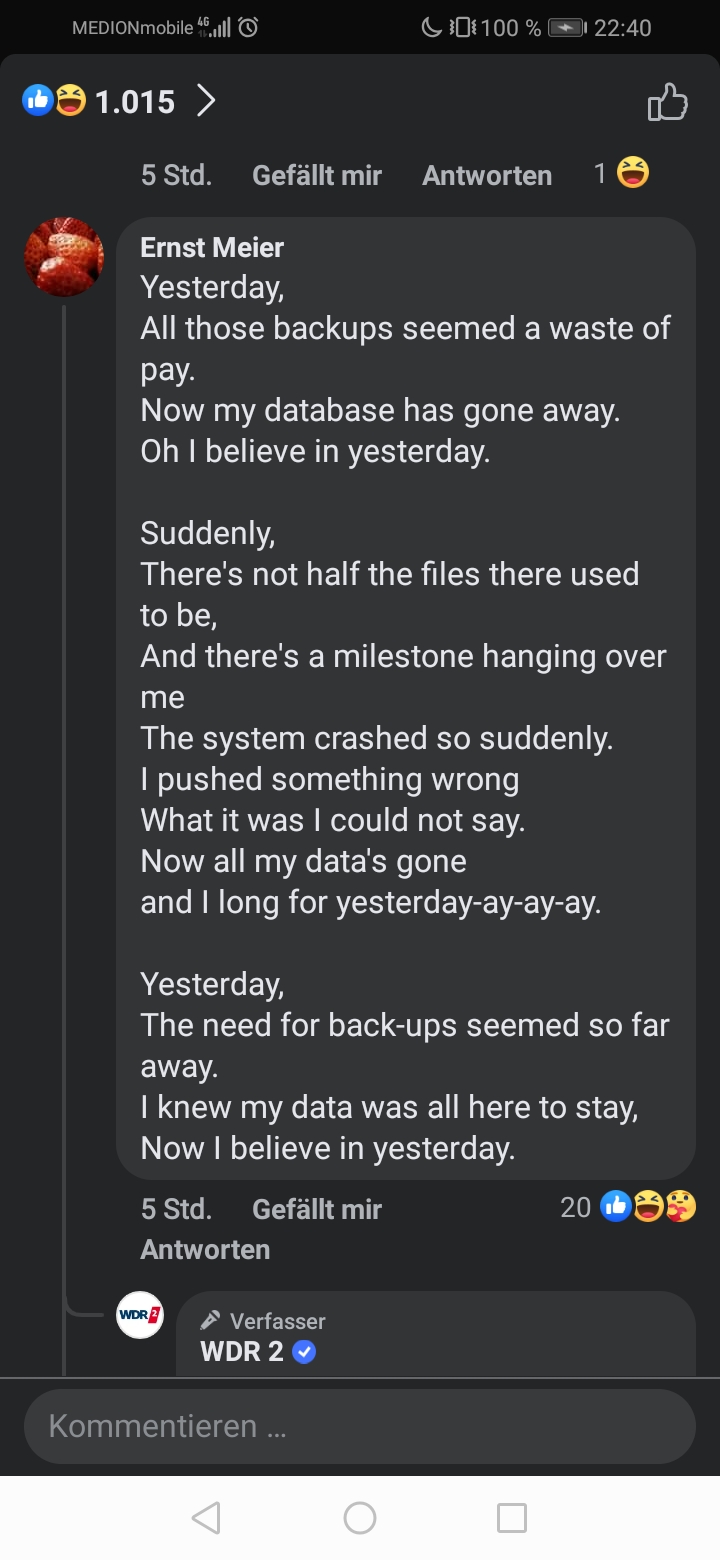Tap the blue like reaction icon at top
Viewport: 720px width, 1560px height.
38,100
